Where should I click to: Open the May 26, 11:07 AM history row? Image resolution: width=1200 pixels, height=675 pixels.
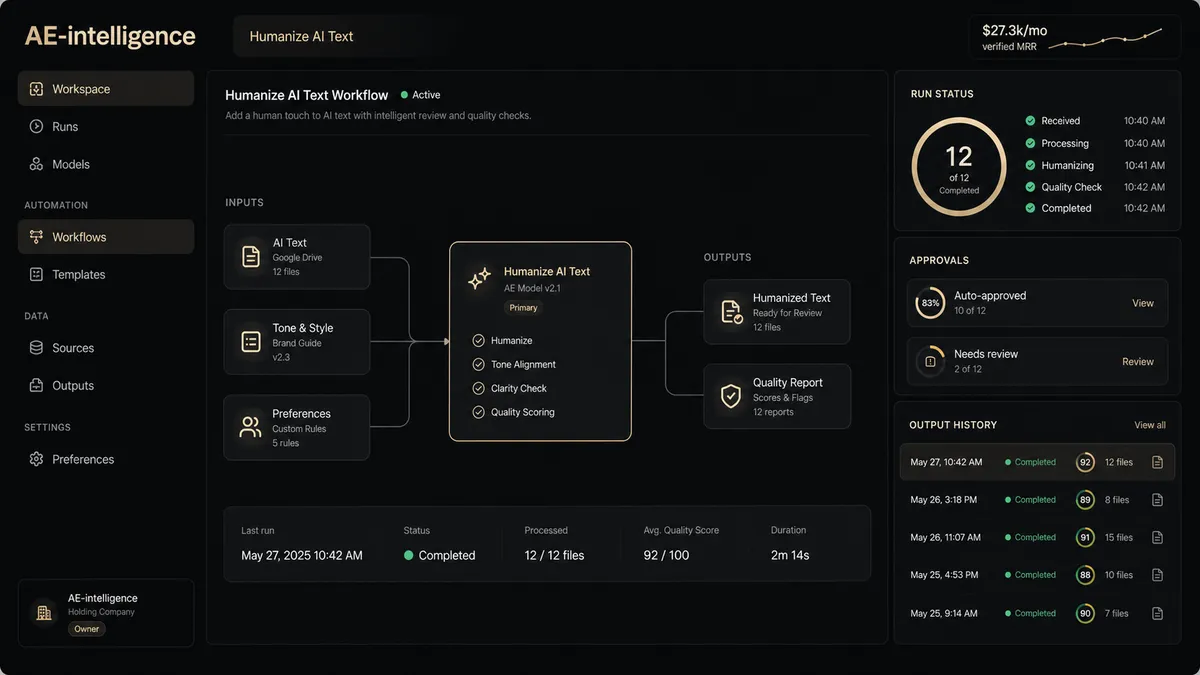[x=1037, y=537]
